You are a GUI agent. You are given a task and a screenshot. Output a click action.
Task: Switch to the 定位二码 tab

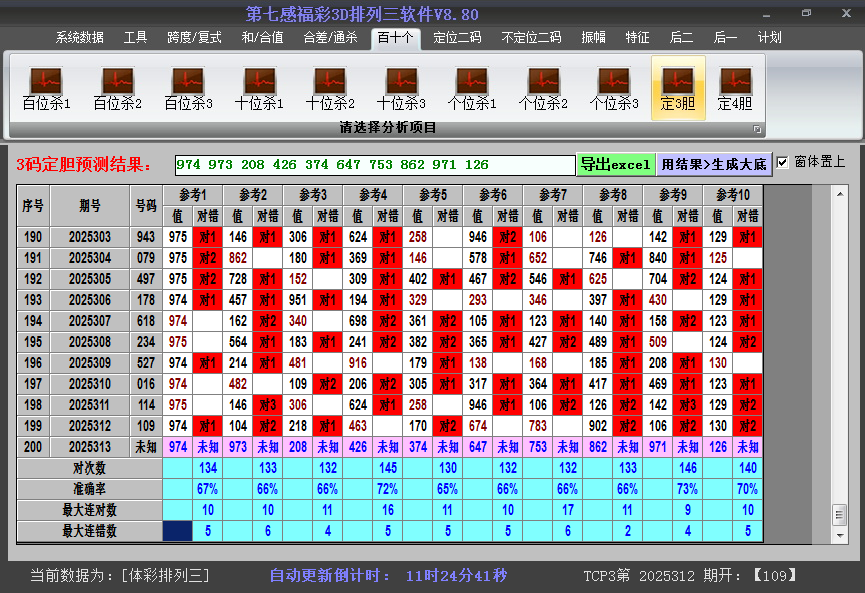click(x=456, y=38)
